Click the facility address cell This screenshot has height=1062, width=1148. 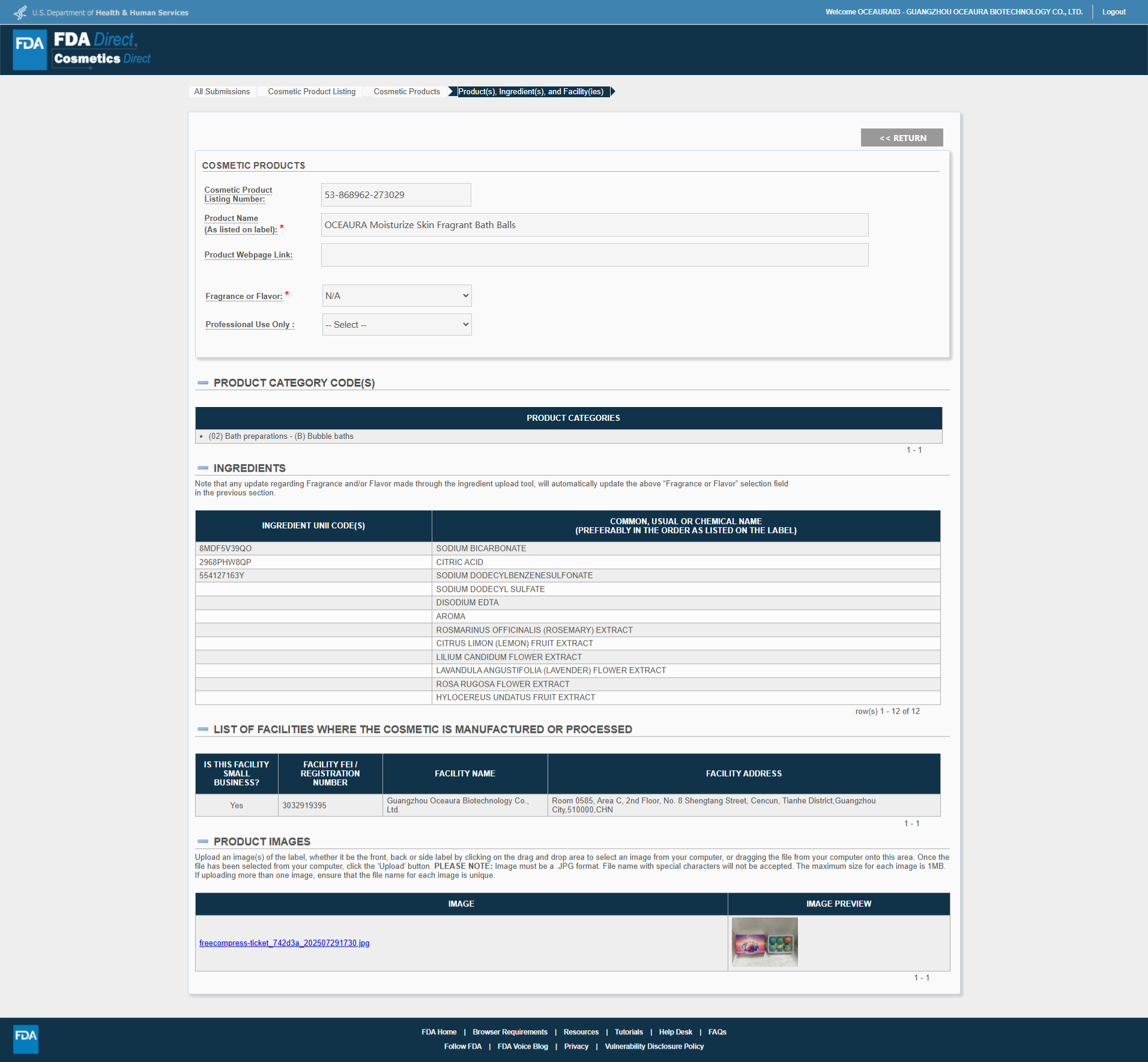pyautogui.click(x=744, y=805)
